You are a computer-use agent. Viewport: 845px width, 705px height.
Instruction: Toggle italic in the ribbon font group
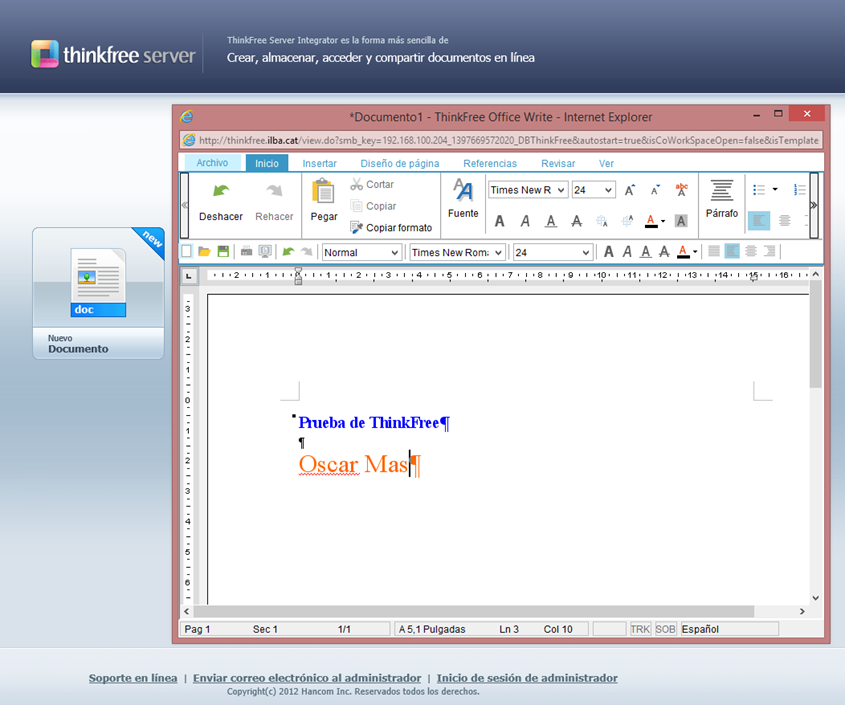coord(525,221)
